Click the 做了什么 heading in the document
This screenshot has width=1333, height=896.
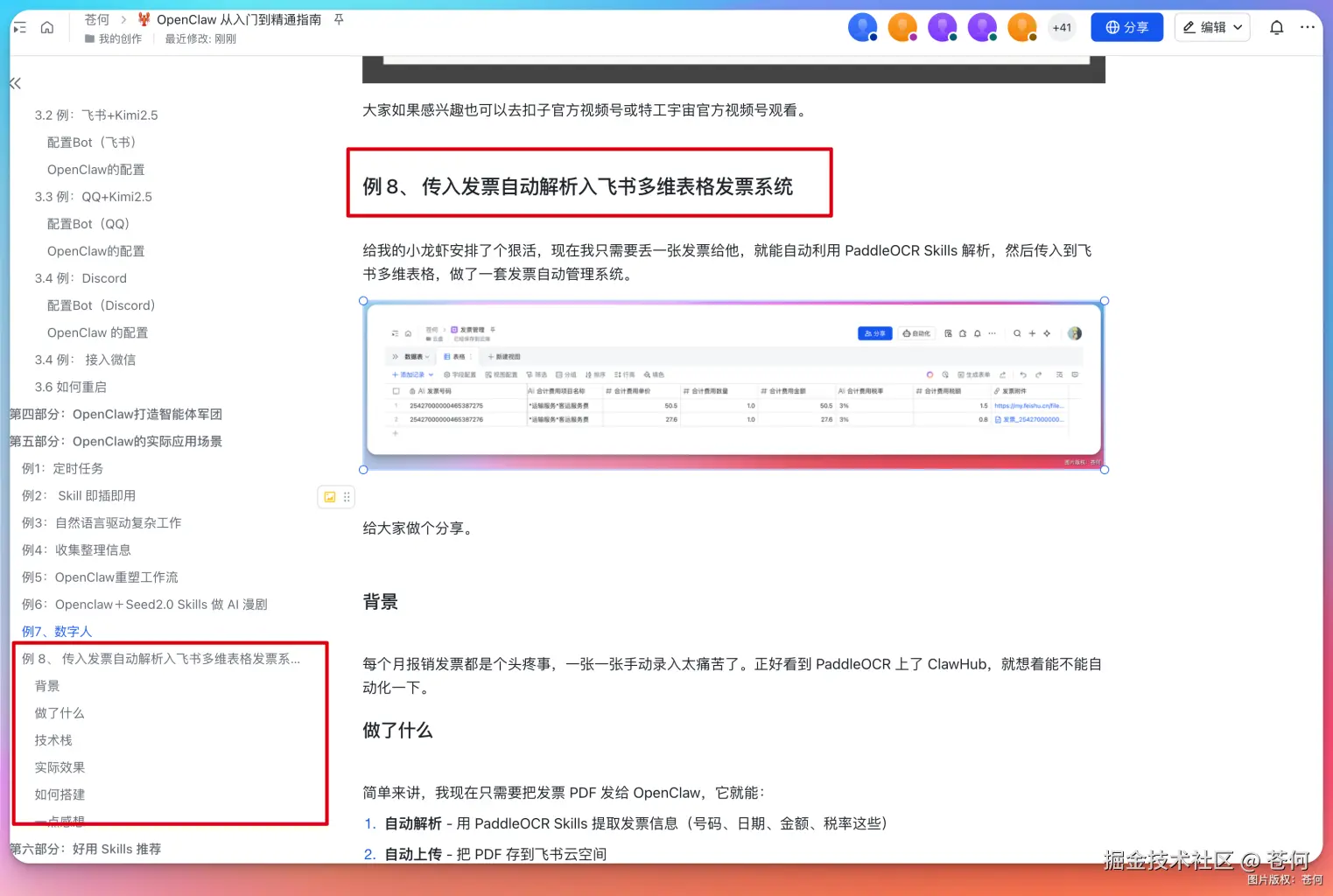pos(398,731)
